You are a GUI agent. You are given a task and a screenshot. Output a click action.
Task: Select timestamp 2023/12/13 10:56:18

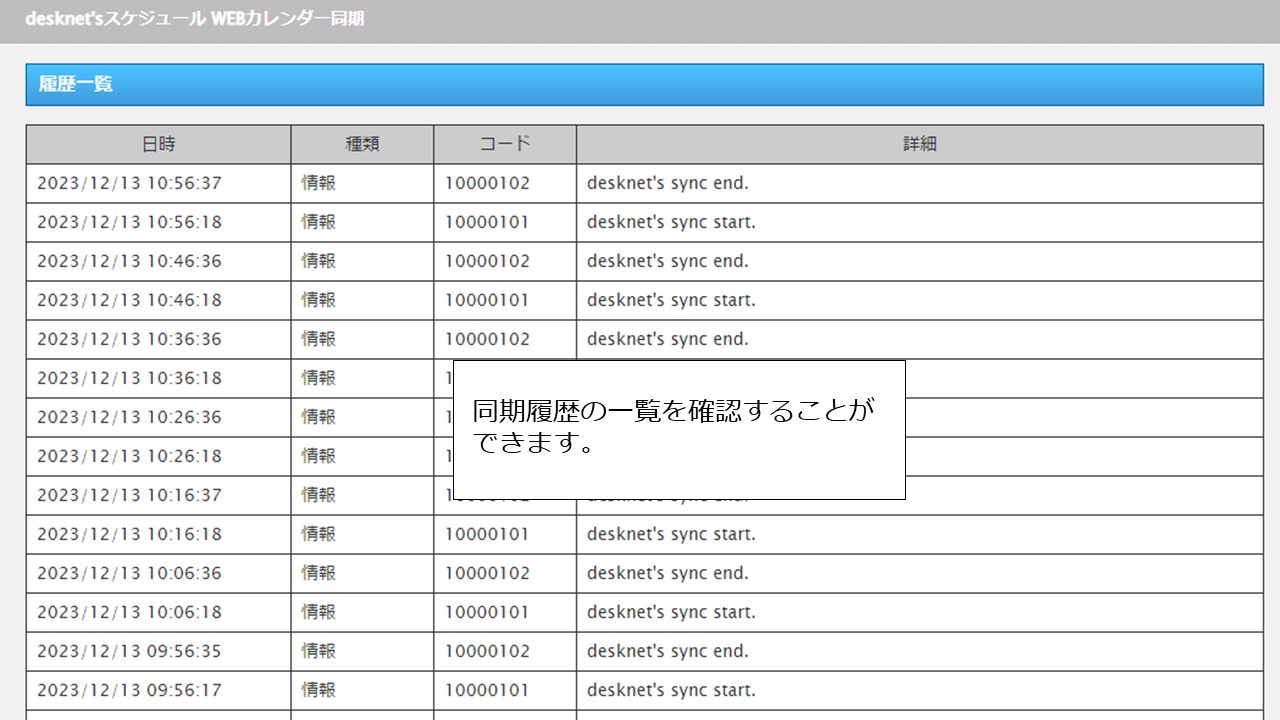(x=129, y=222)
